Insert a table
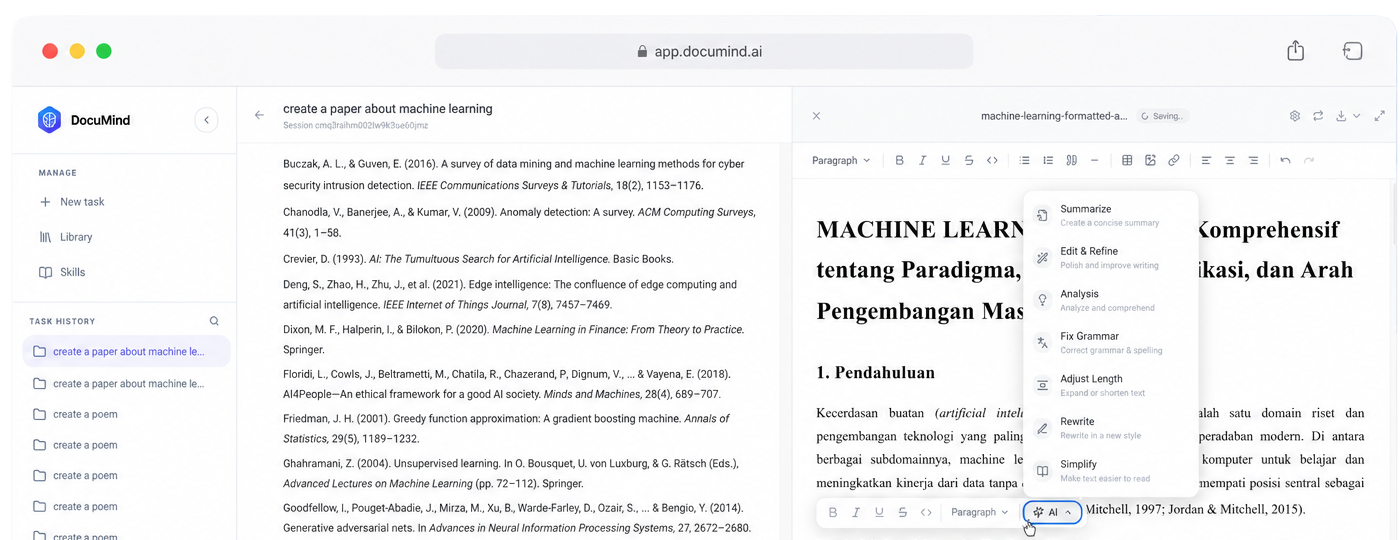 click(1127, 160)
